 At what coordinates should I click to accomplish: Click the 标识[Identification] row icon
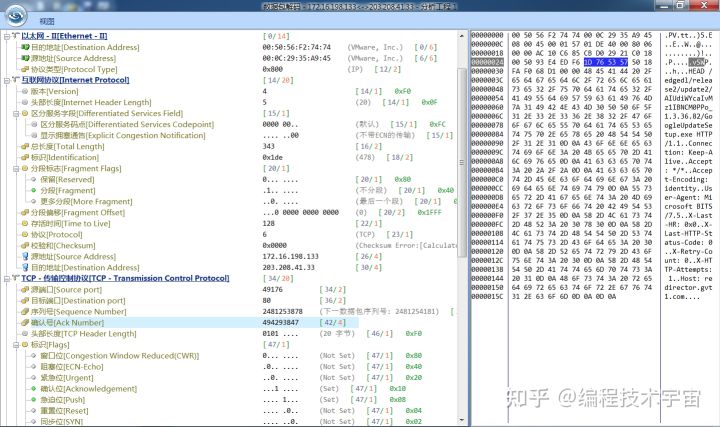click(25, 157)
